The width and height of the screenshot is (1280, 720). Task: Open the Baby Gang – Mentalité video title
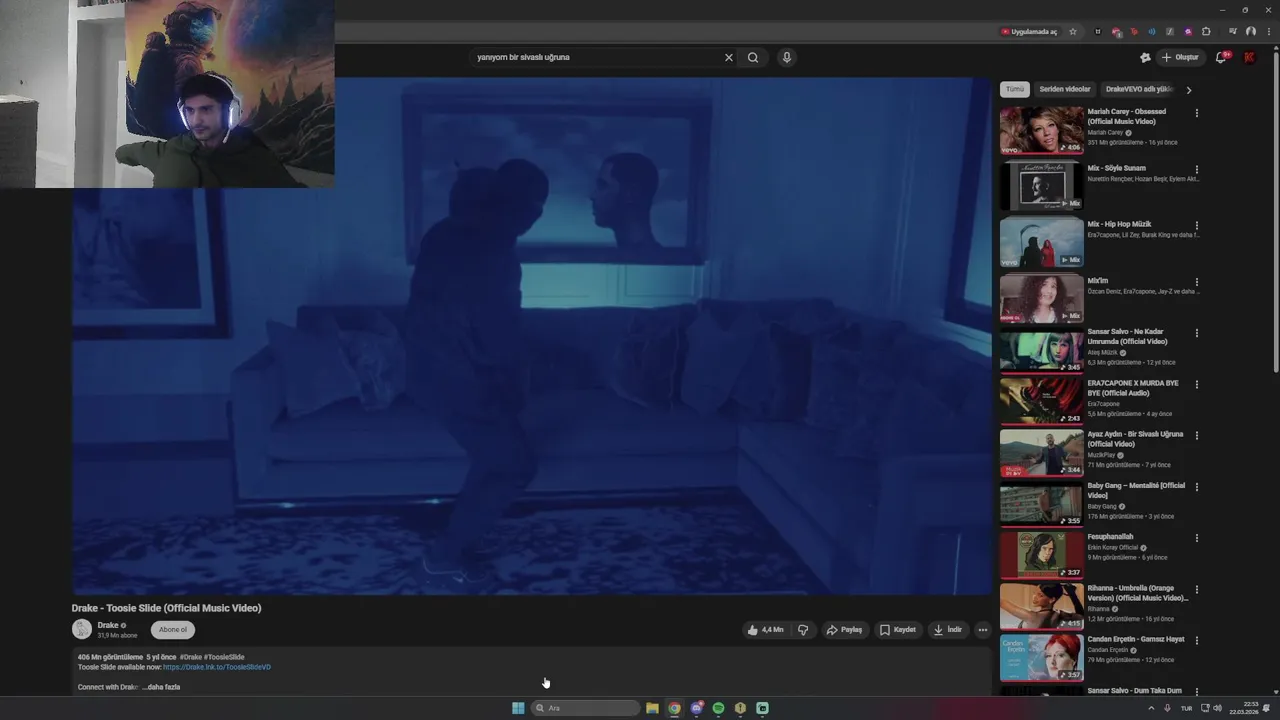1136,490
